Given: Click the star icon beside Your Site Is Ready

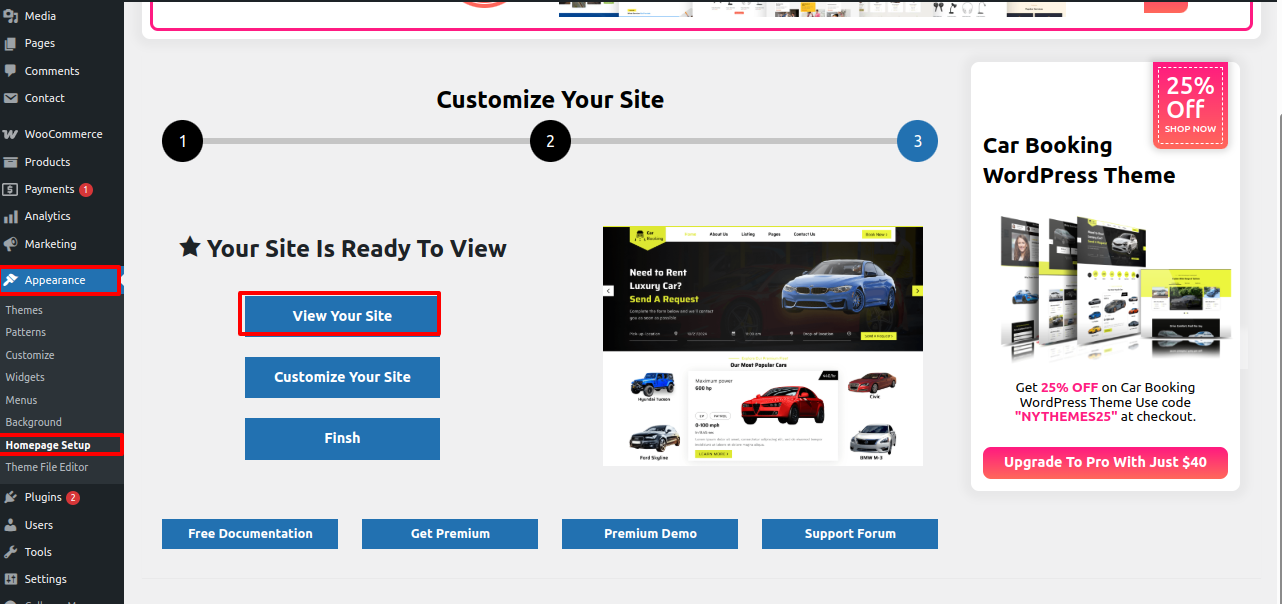Looking at the screenshot, I should pos(190,247).
